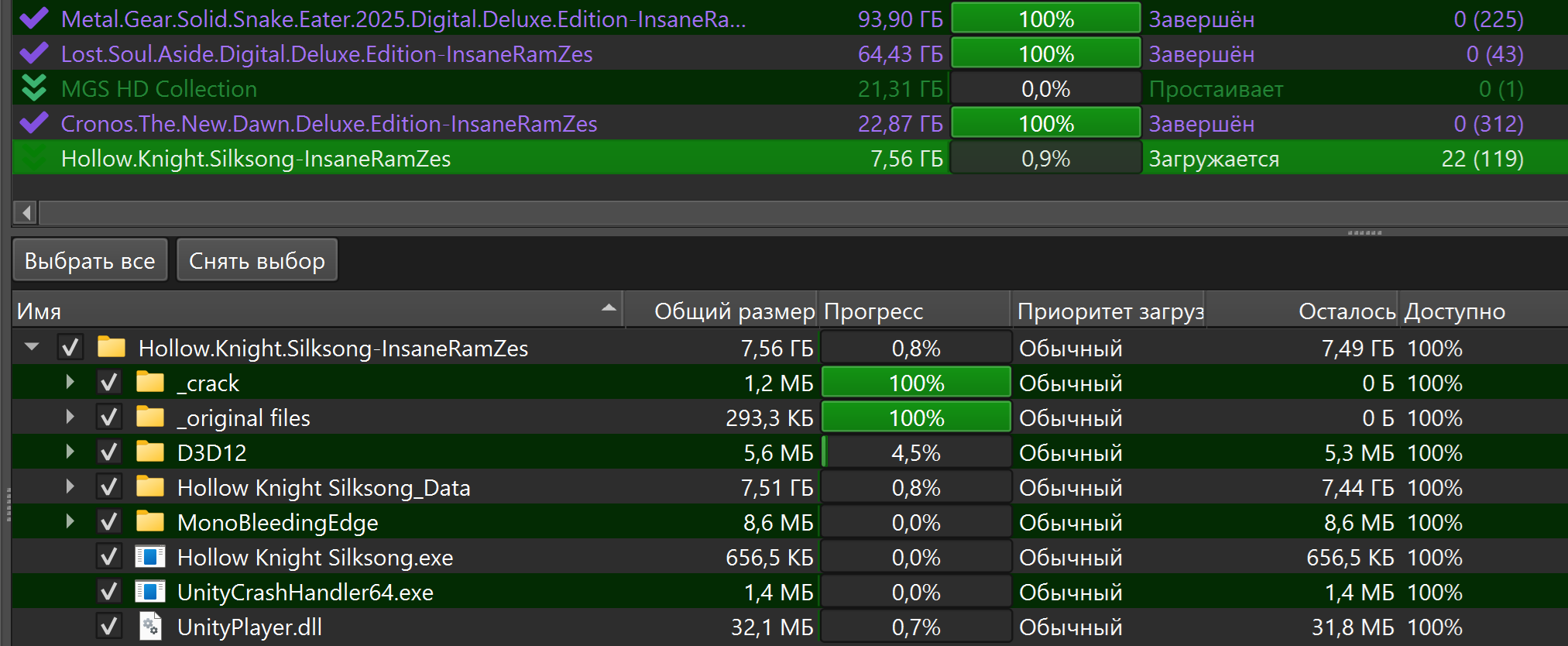Click the completed checkmark icon beside Cronos.The.New.Dawn torrent

[x=34, y=123]
